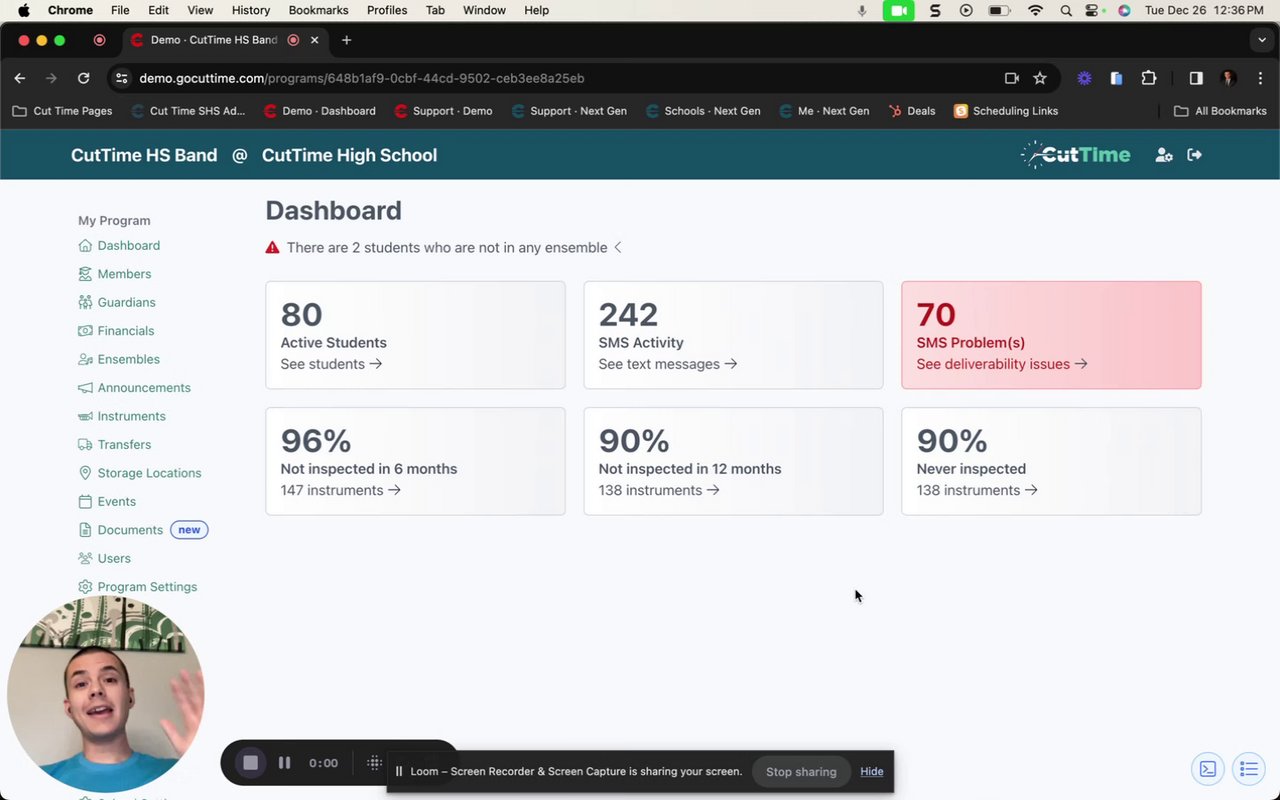Select the Demo - CutTime HS Band tab
This screenshot has height=800, width=1280.
[x=225, y=40]
